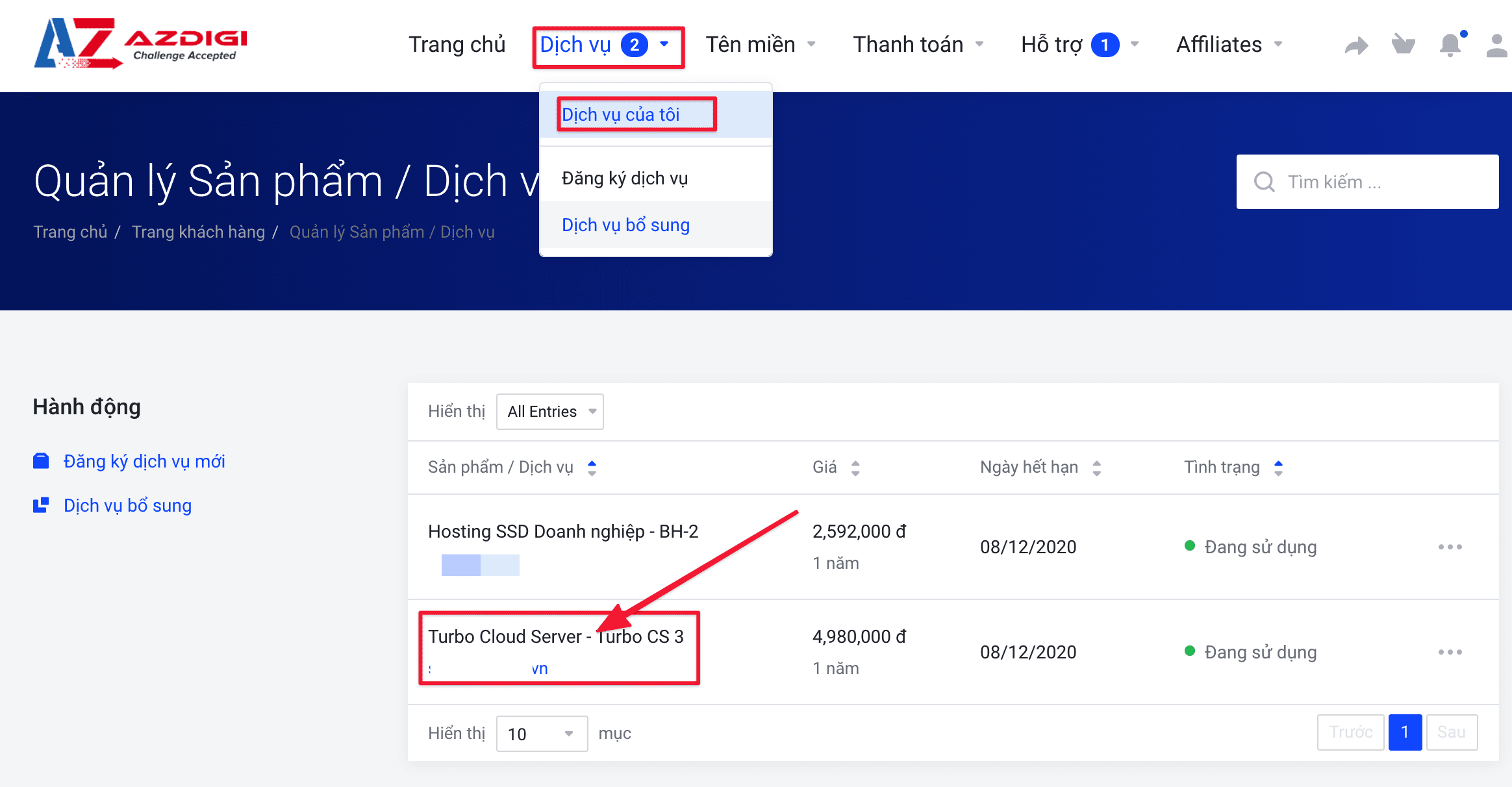Open three-dots menu for Turbo Cloud Server row
This screenshot has width=1512, height=787.
[x=1450, y=652]
